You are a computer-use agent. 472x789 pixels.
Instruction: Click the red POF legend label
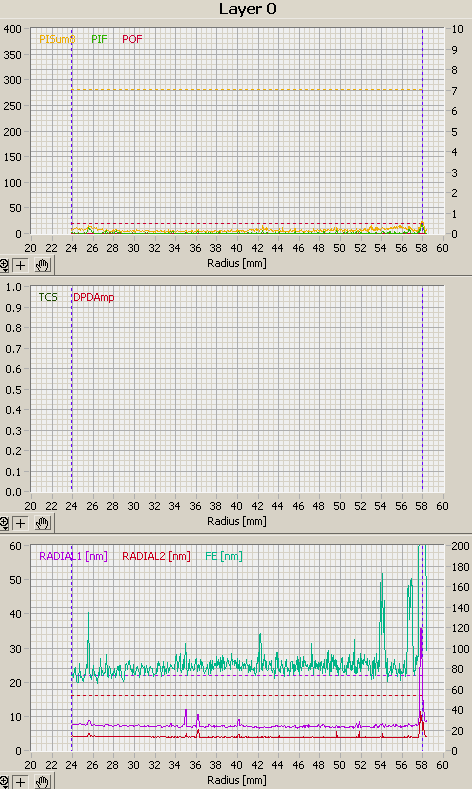coord(132,39)
